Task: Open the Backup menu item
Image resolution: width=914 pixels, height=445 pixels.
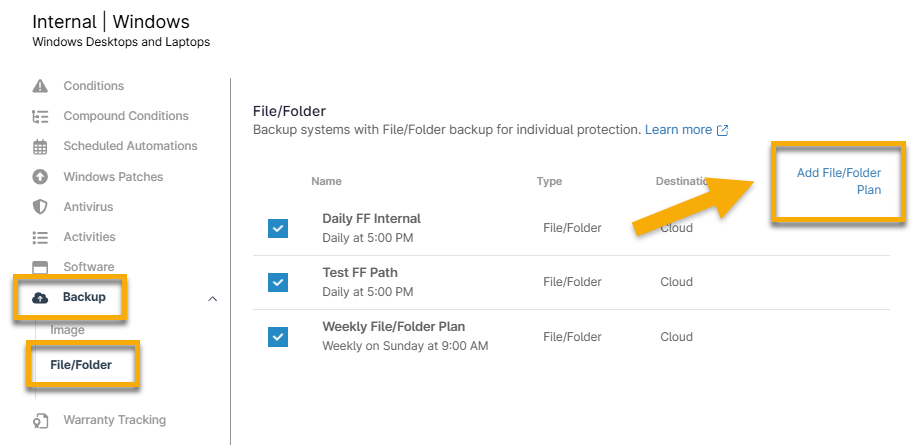Action: tap(83, 297)
